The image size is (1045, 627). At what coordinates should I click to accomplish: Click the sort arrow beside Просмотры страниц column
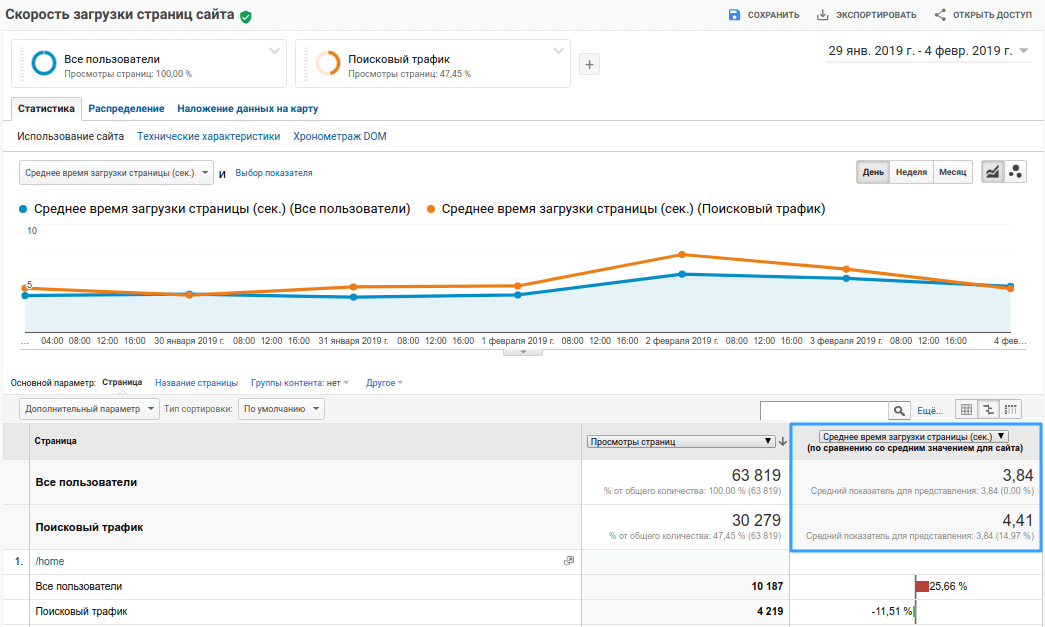click(783, 442)
